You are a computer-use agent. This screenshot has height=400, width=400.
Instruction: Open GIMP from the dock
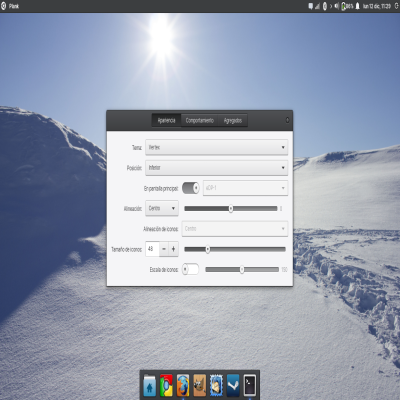click(x=199, y=385)
